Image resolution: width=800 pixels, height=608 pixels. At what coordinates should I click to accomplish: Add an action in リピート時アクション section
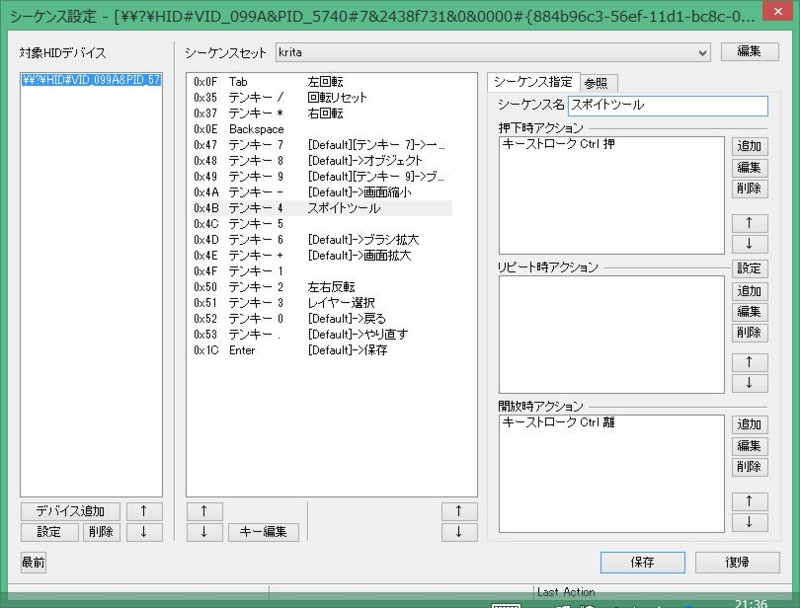(749, 291)
